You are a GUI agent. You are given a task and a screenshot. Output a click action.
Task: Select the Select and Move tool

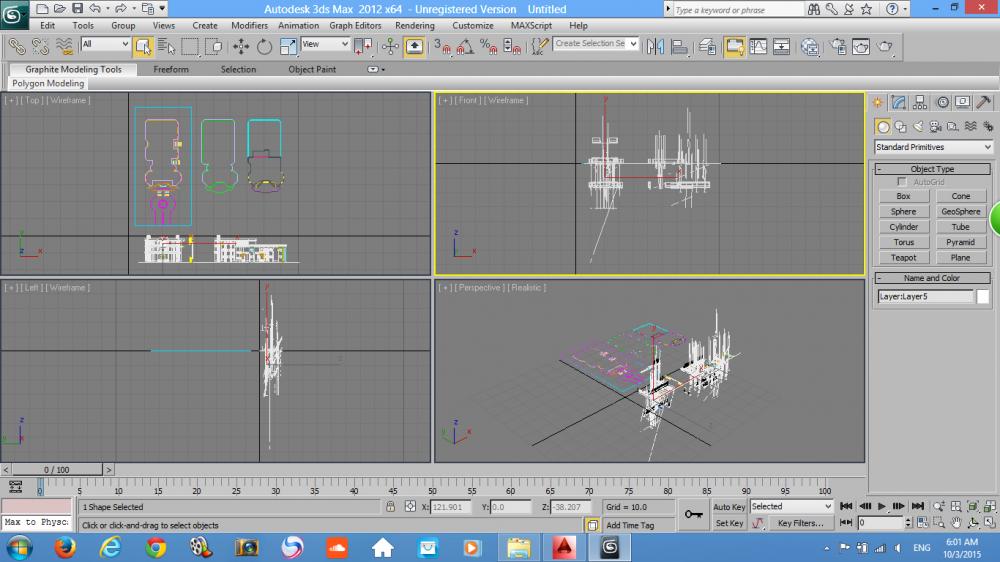(x=241, y=46)
